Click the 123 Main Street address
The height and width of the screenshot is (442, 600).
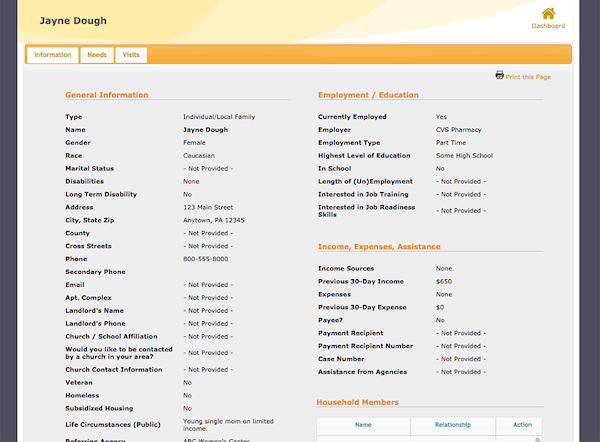click(208, 207)
